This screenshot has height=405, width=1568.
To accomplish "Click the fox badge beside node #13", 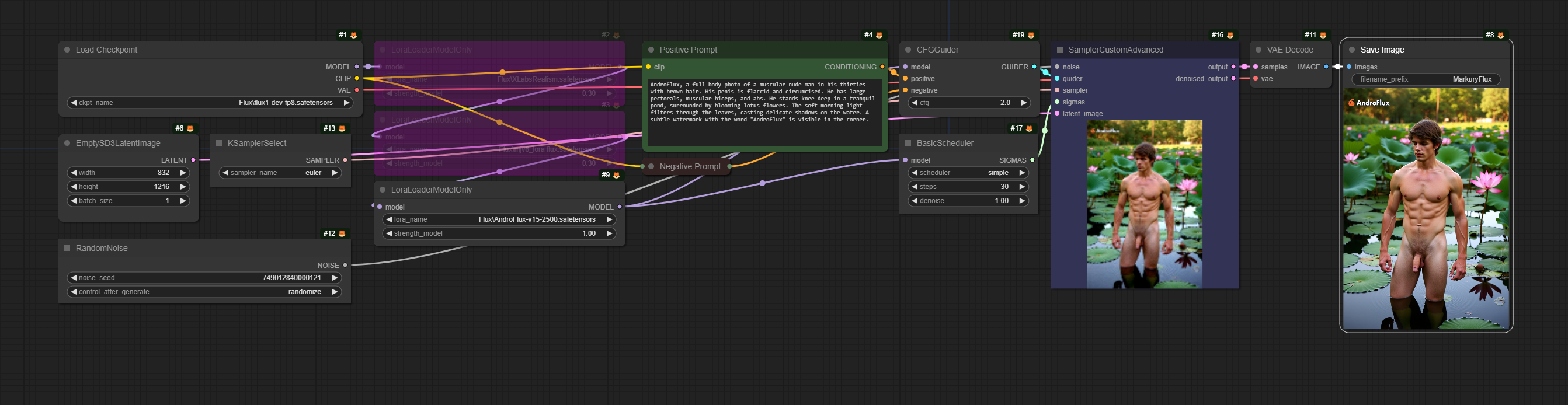I will click(x=342, y=129).
